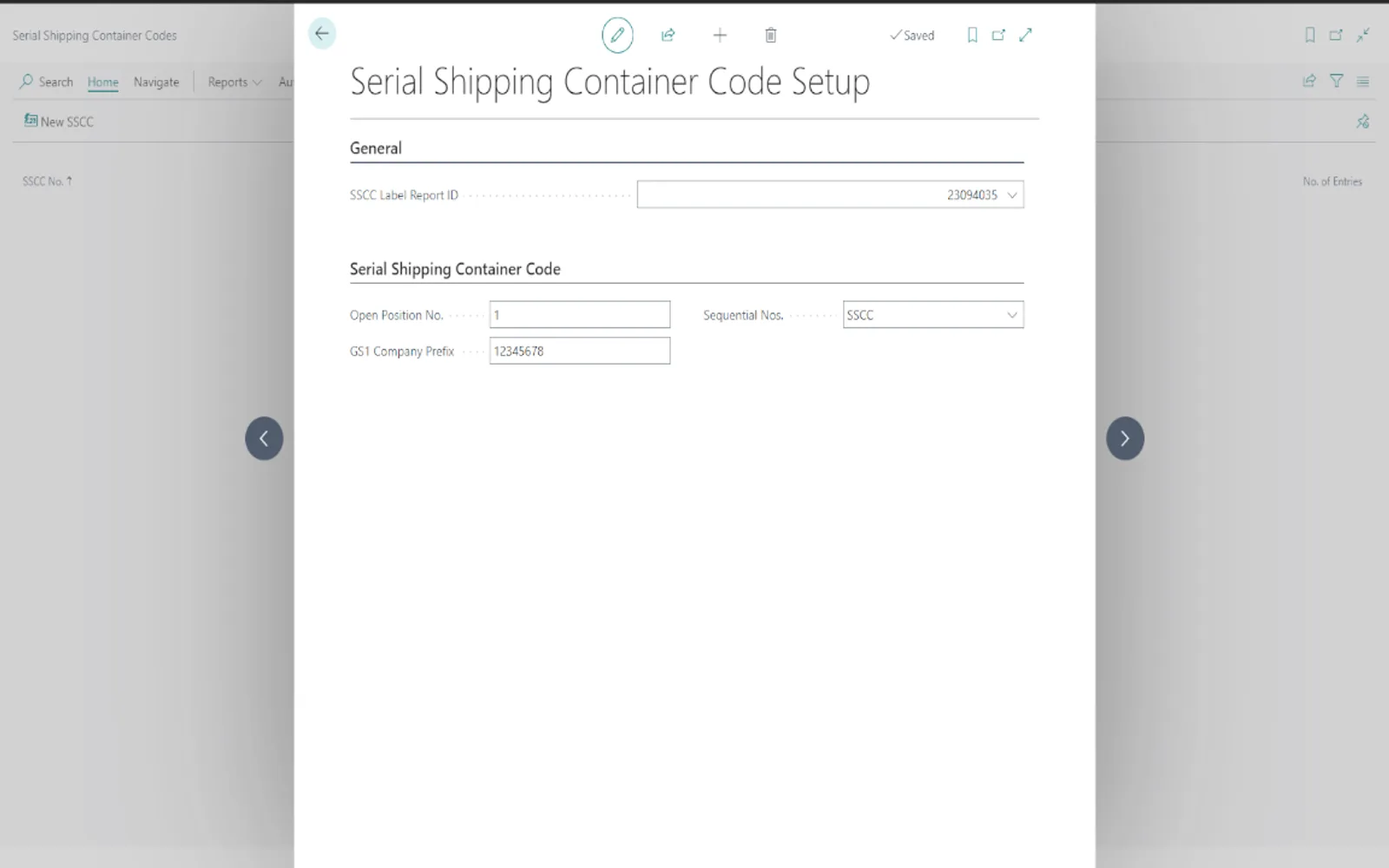Viewport: 1389px width, 868px height.
Task: Share icon in the background list toolbar
Action: point(1309,81)
